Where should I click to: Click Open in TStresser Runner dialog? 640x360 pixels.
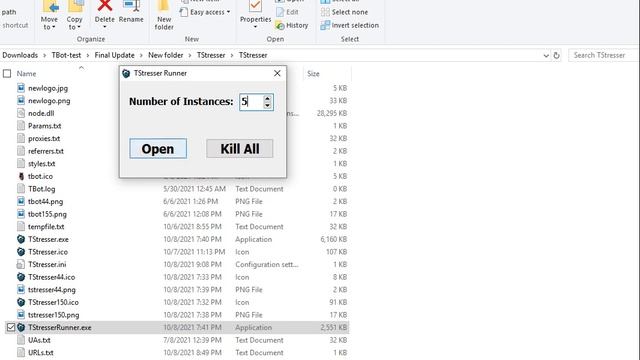point(158,149)
